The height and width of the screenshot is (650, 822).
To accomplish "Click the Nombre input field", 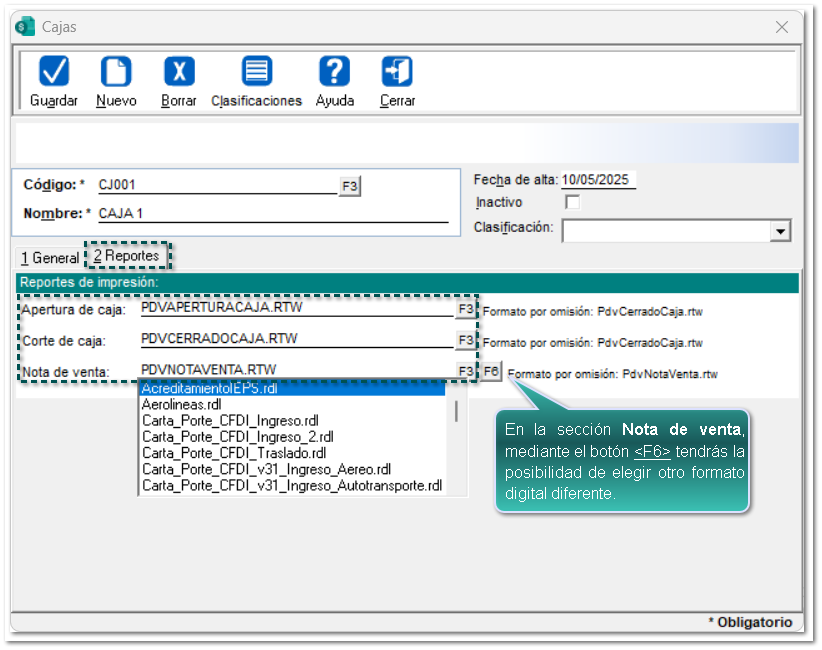I will click(272, 213).
